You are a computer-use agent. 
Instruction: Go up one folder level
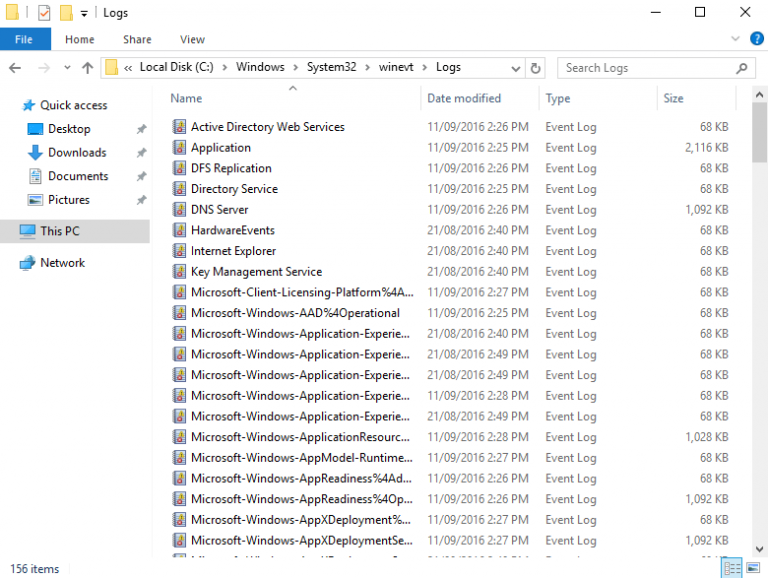pyautogui.click(x=88, y=68)
